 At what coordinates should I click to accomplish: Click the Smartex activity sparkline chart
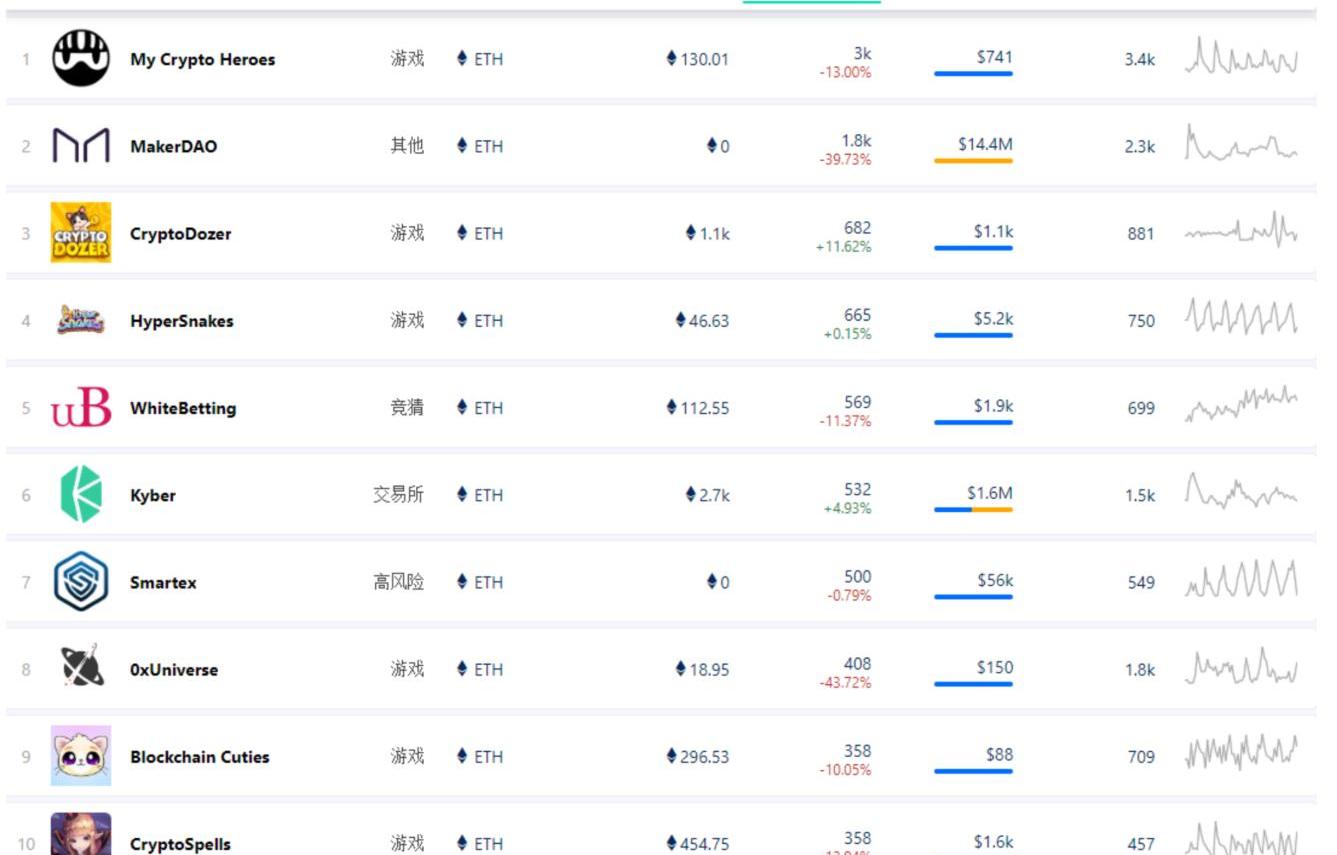1241,580
